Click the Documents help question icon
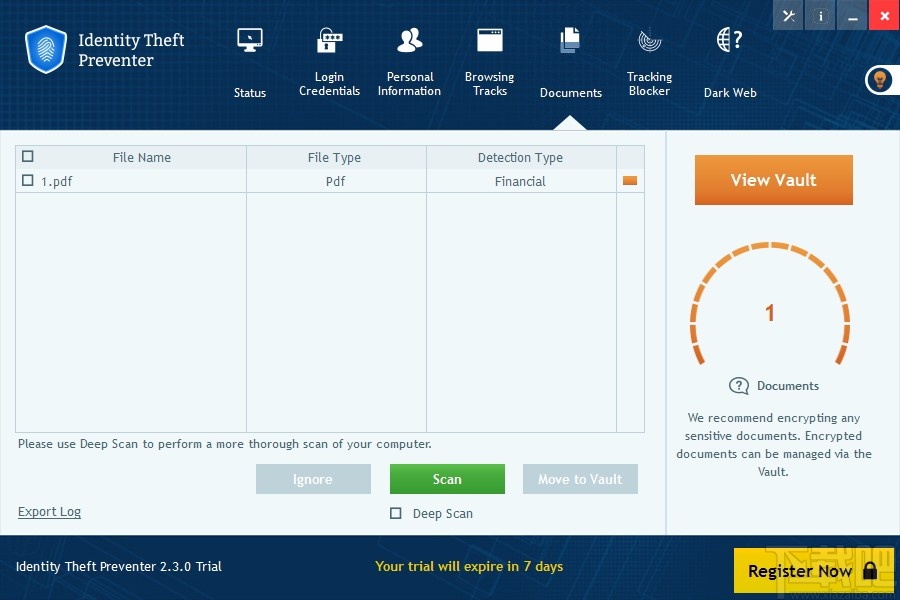Image resolution: width=900 pixels, height=600 pixels. click(x=739, y=386)
